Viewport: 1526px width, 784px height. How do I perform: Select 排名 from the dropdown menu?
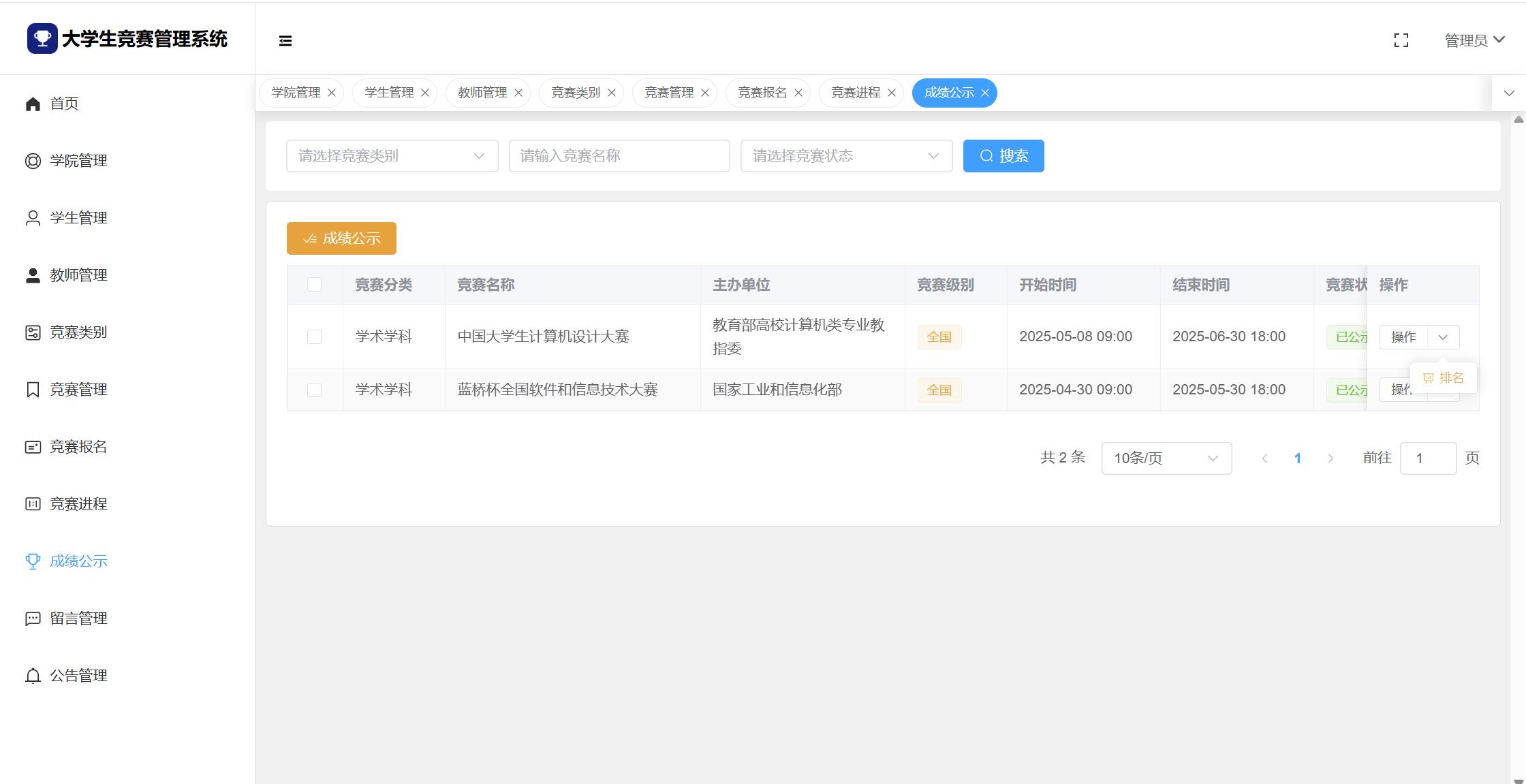pyautogui.click(x=1444, y=378)
